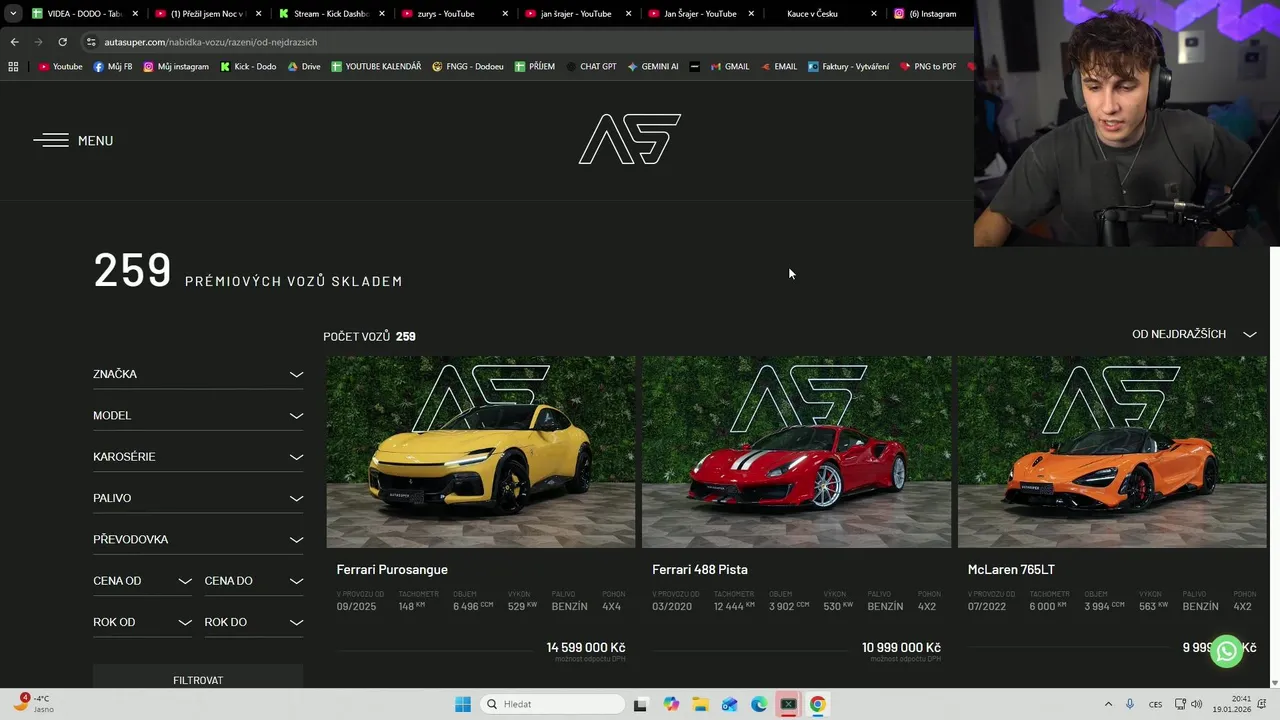Open the CENA DO dropdown
Screen dimensions: 1280x720
tap(254, 581)
